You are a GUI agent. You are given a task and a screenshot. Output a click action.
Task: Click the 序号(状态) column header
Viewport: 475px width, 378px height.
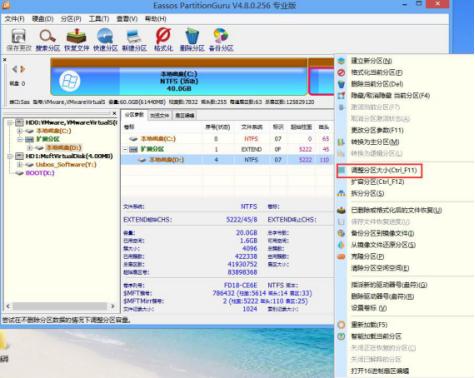point(218,127)
